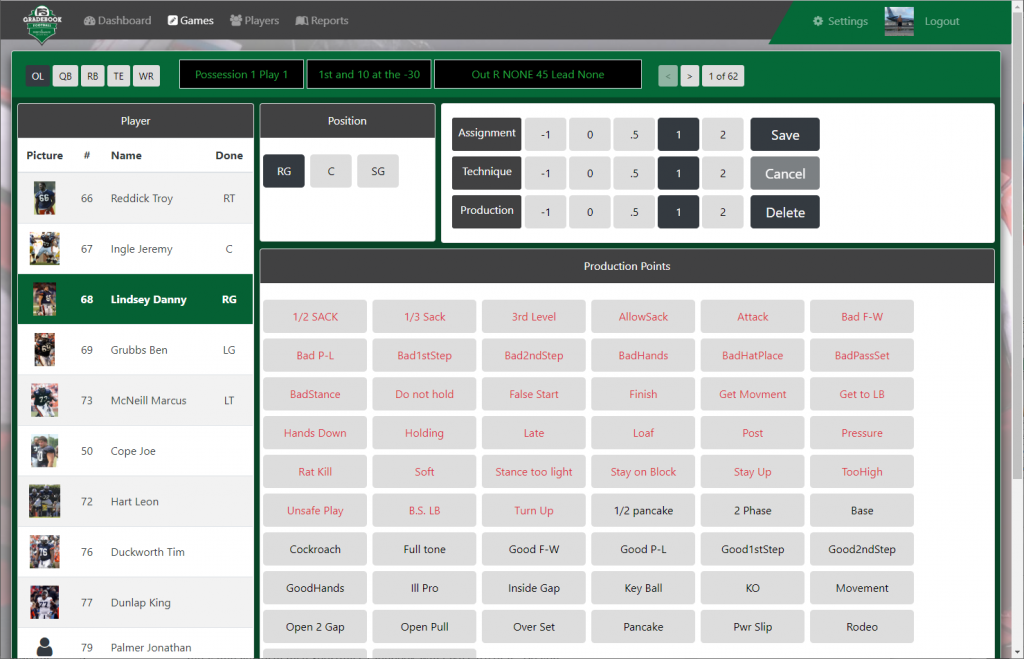
Task: Add the Rat Kill production point
Action: tap(315, 472)
